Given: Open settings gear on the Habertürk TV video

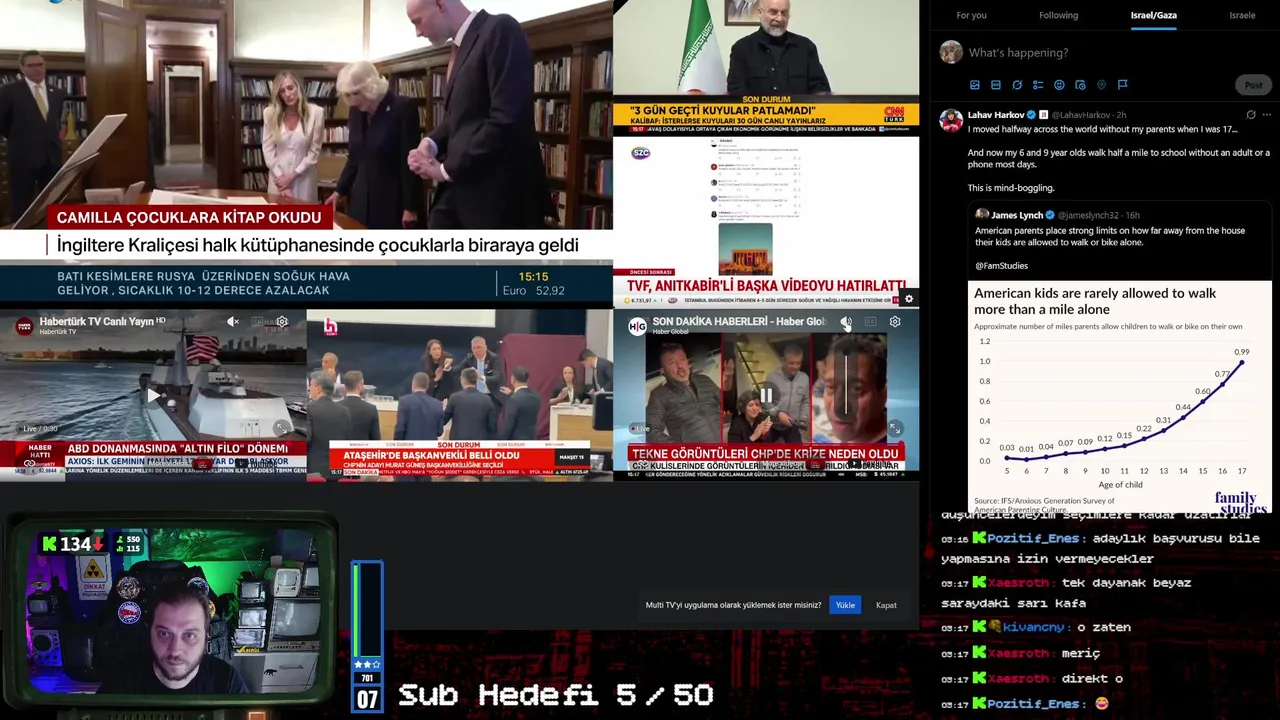Looking at the screenshot, I should (282, 322).
